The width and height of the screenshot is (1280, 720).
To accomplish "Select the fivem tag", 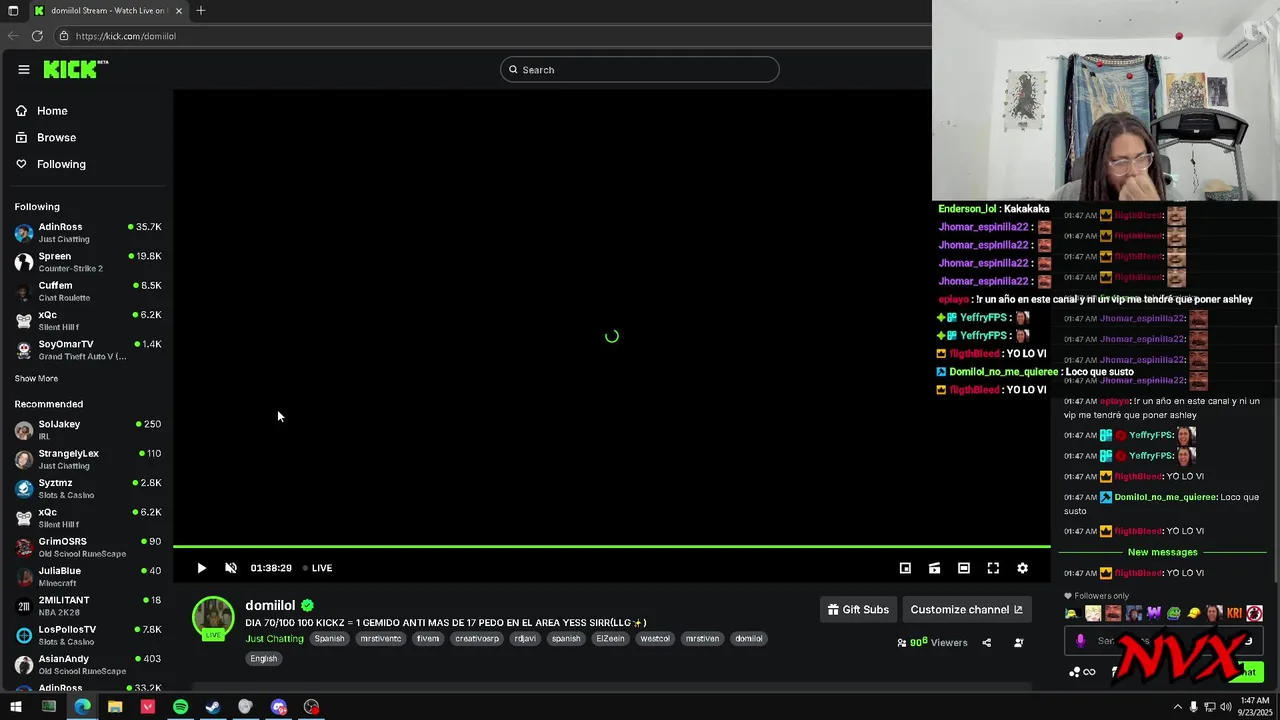I will coord(428,639).
